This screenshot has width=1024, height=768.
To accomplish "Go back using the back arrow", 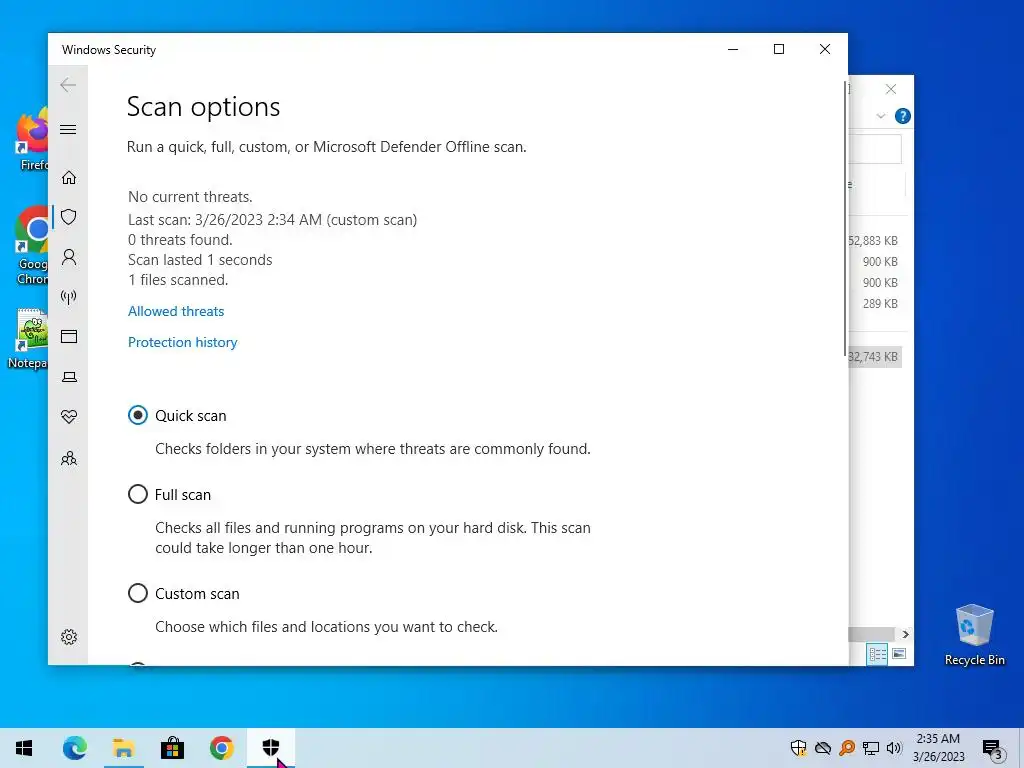I will pyautogui.click(x=68, y=85).
